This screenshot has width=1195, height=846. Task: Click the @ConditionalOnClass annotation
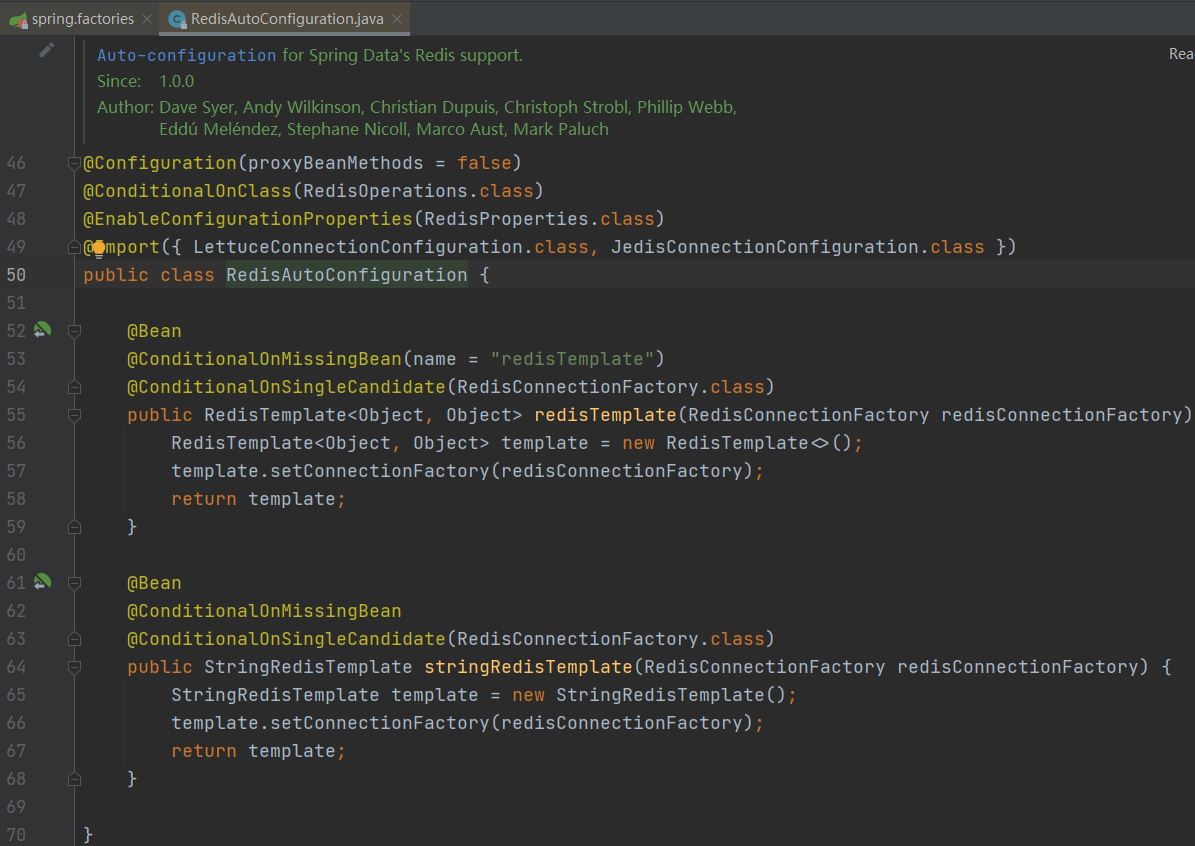pyautogui.click(x=187, y=191)
